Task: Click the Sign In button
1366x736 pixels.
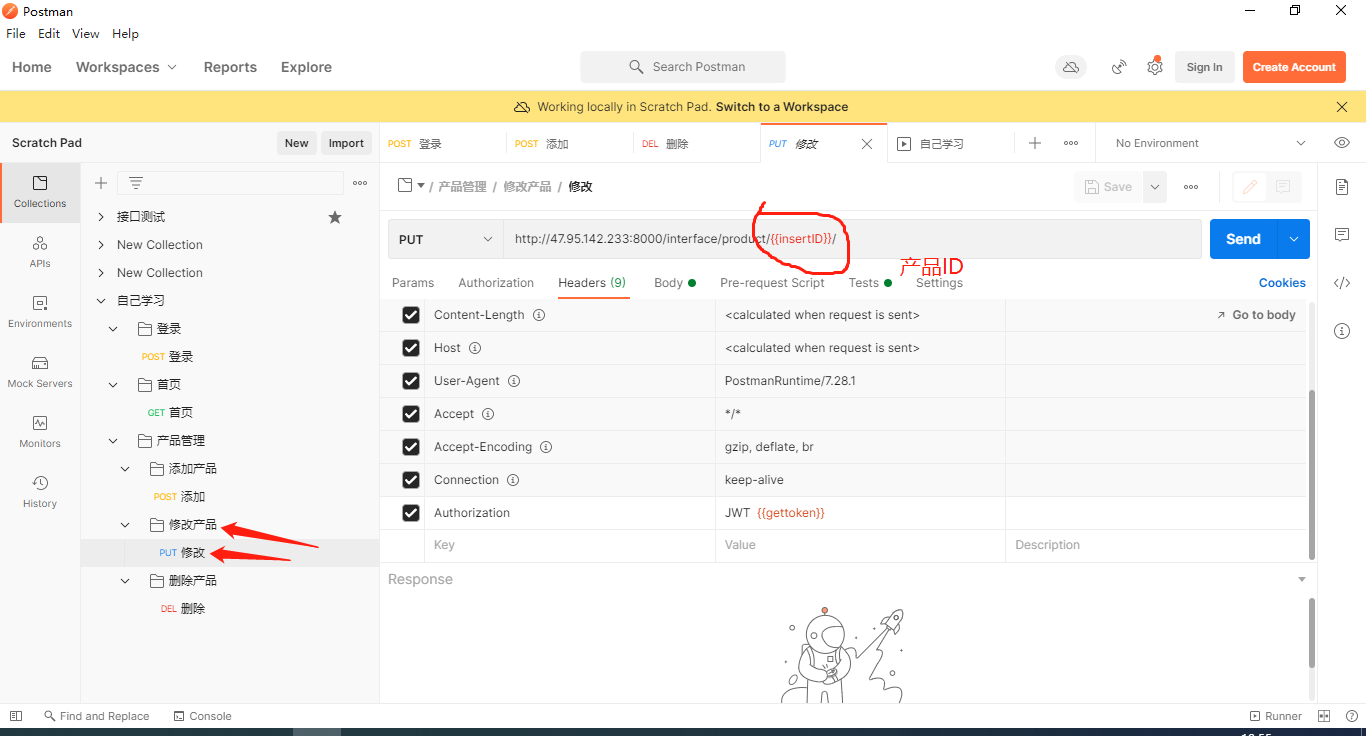Action: (x=1204, y=67)
